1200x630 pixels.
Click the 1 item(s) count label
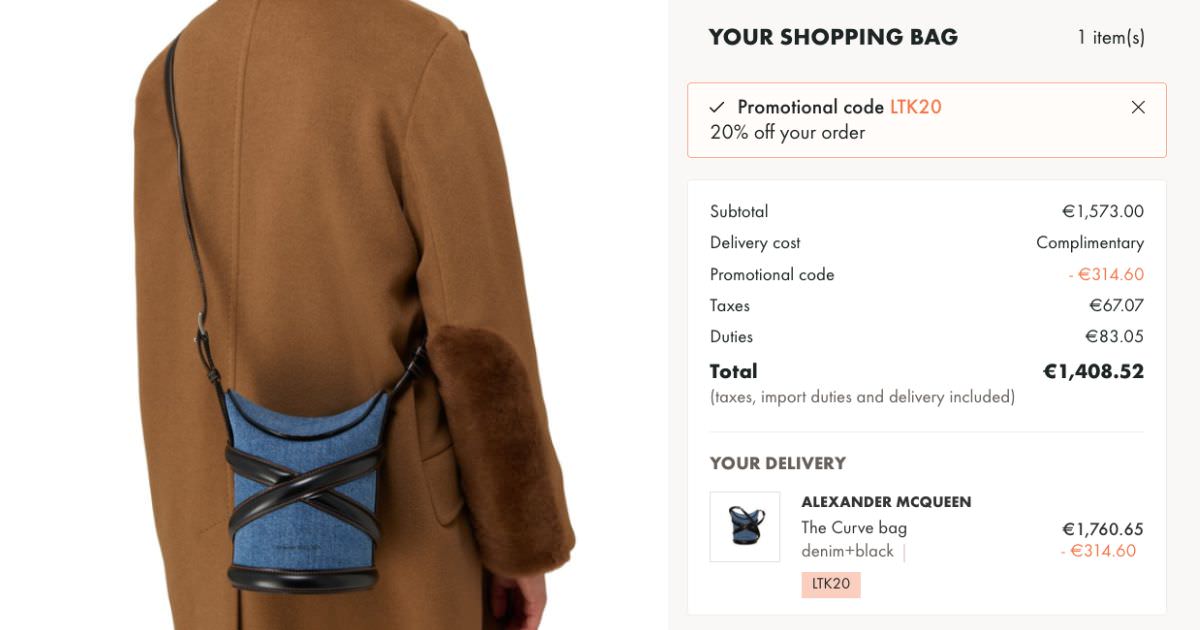[x=1111, y=37]
